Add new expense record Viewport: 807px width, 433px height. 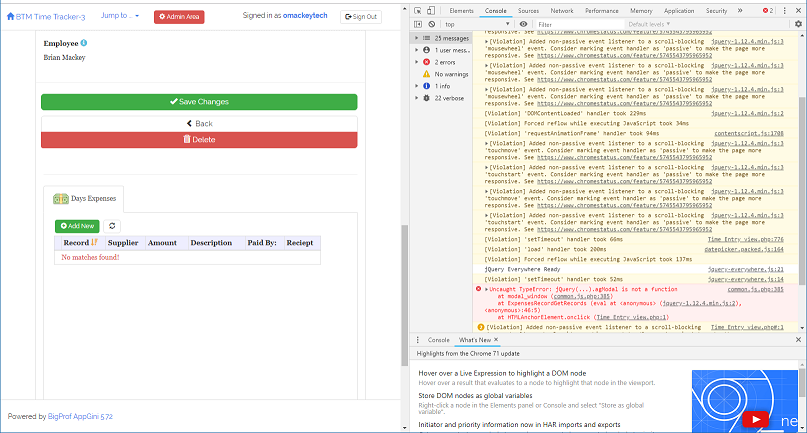click(77, 226)
